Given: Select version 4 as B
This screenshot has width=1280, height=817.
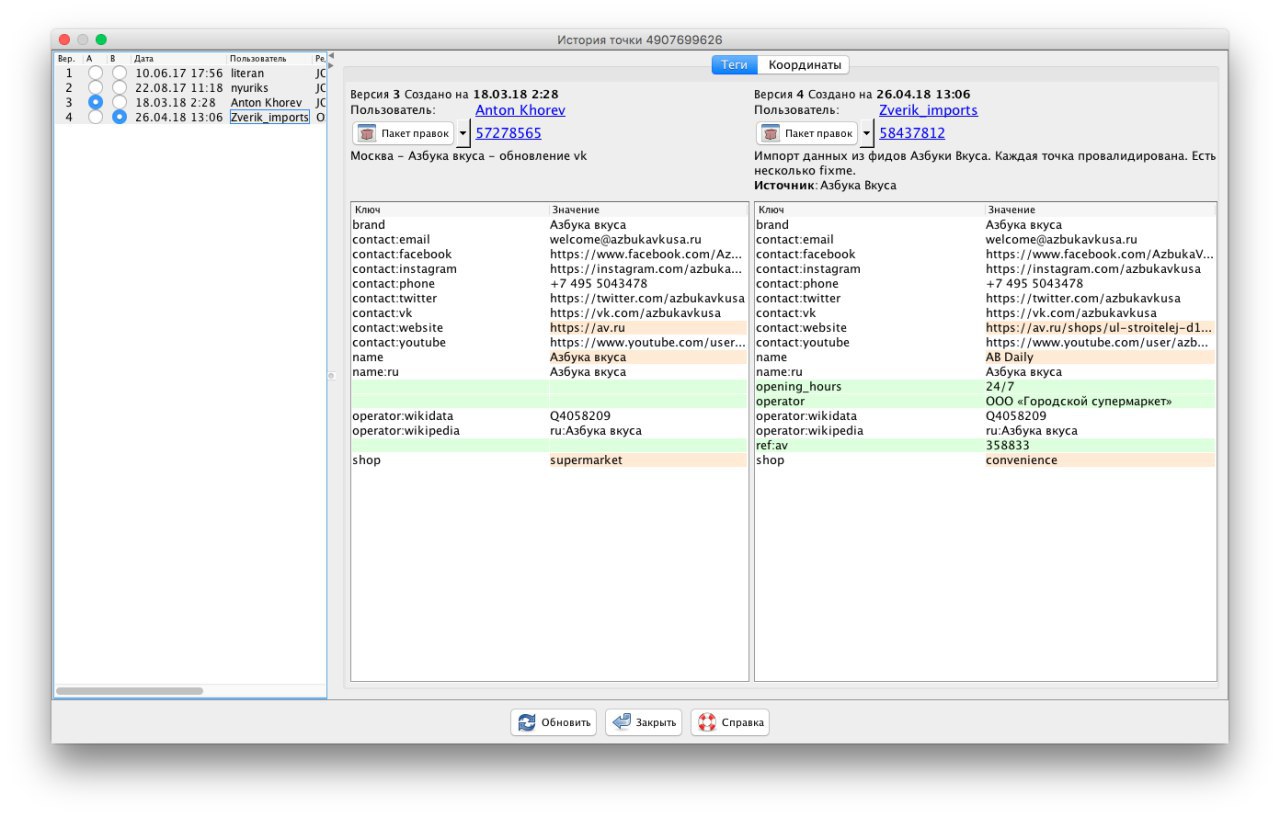Looking at the screenshot, I should (119, 117).
